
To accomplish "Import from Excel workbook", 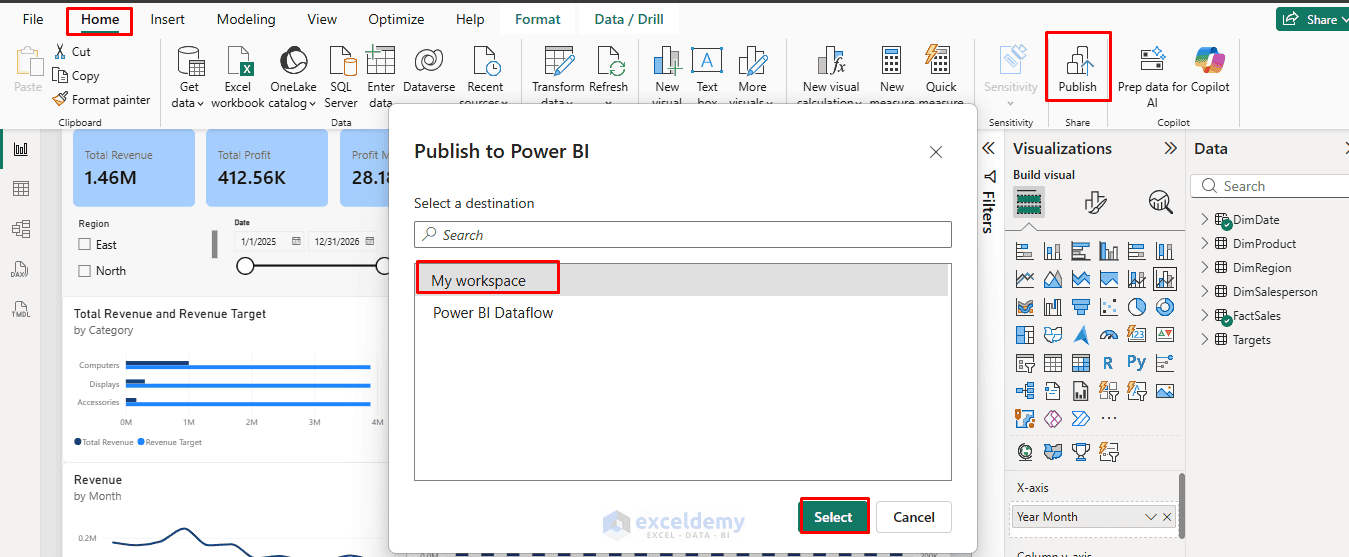I will coord(238,75).
